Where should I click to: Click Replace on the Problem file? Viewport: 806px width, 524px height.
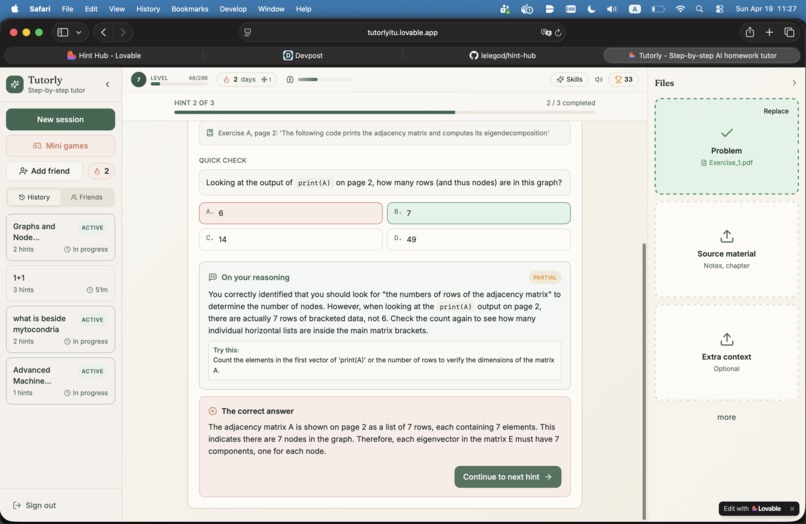(776, 111)
